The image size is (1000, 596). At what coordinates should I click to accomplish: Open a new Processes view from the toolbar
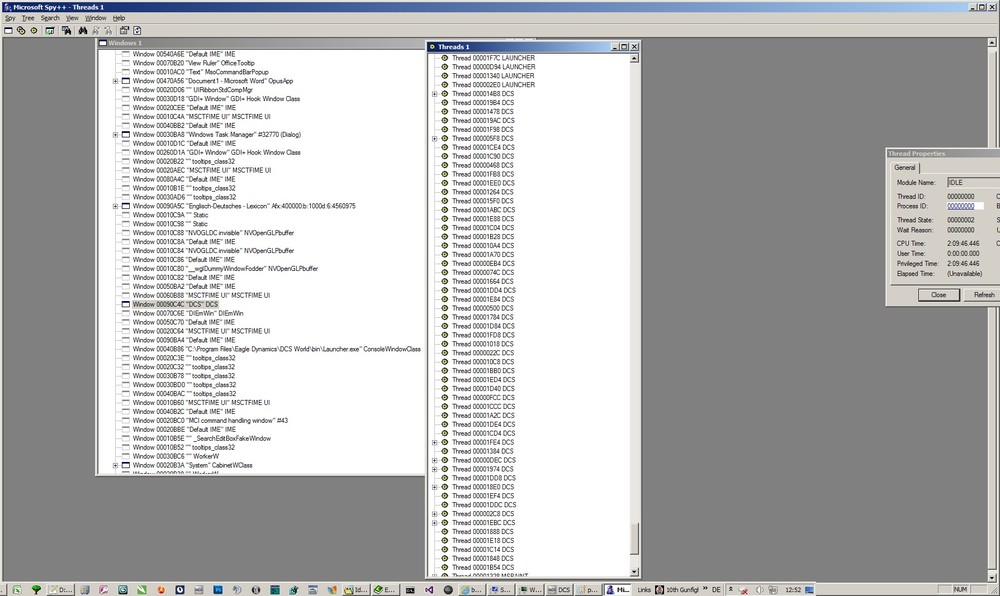(x=20, y=30)
